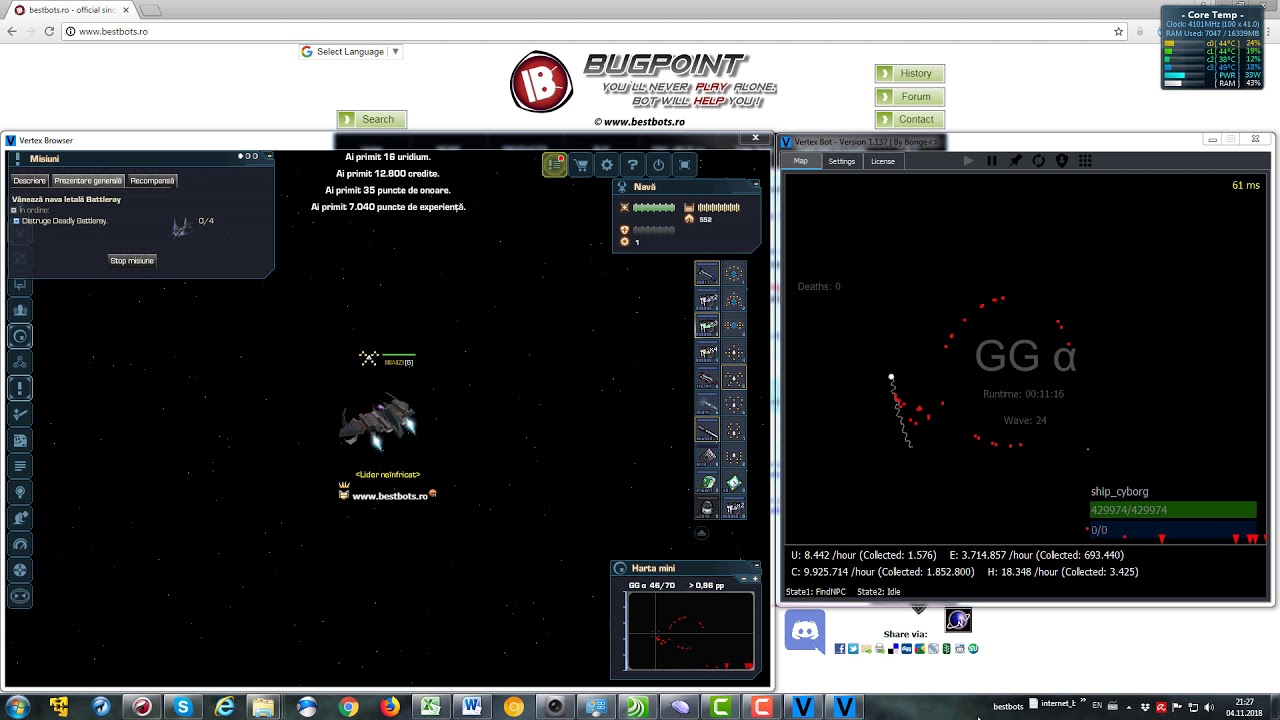Select second laser ammo slot (x2)
This screenshot has width=1280, height=720.
(x=707, y=300)
